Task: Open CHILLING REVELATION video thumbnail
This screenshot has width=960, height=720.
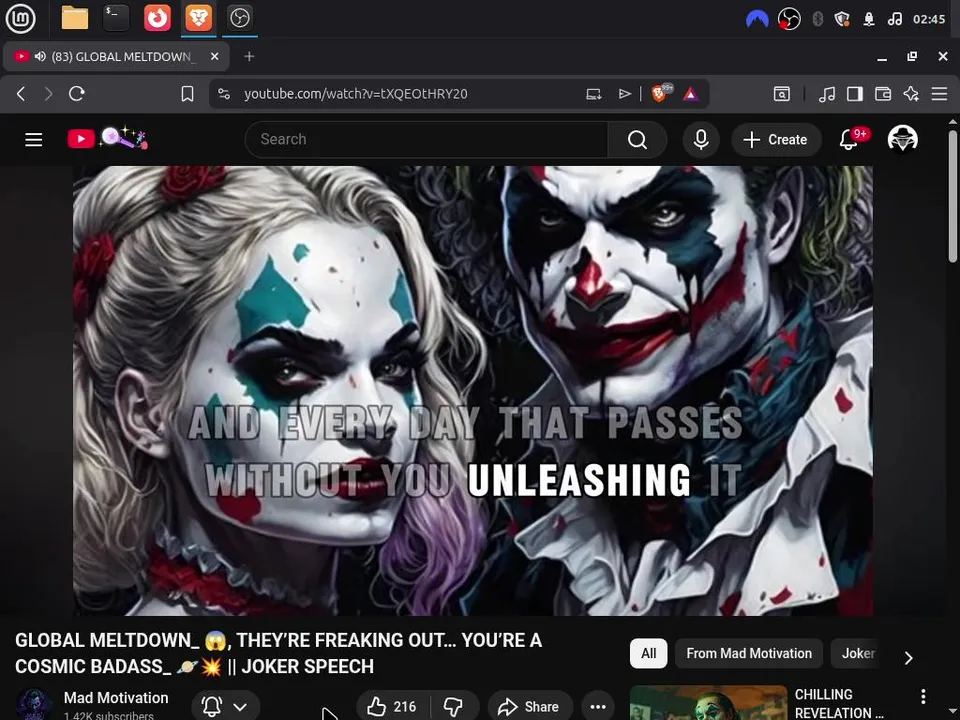Action: pos(708,703)
